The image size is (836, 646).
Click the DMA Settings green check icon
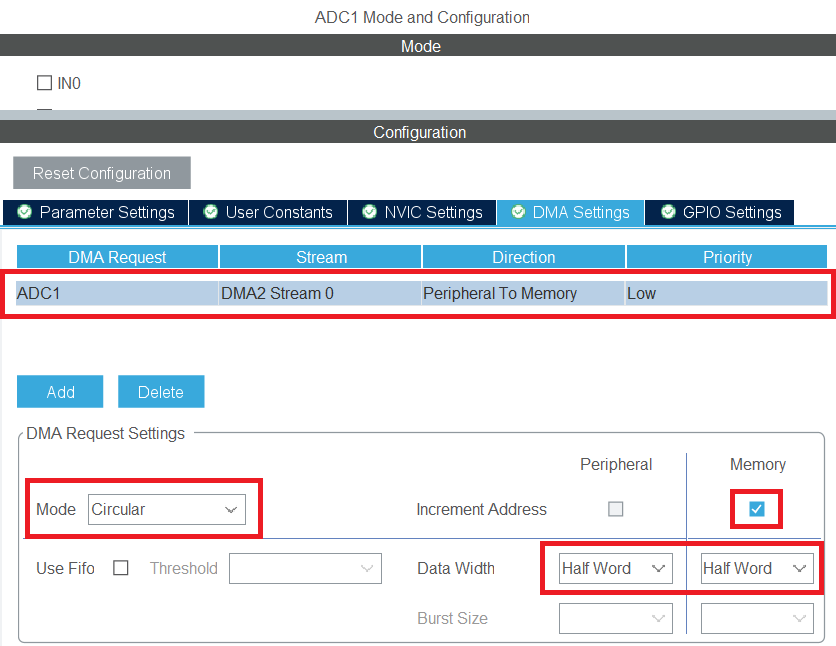pyautogui.click(x=518, y=212)
